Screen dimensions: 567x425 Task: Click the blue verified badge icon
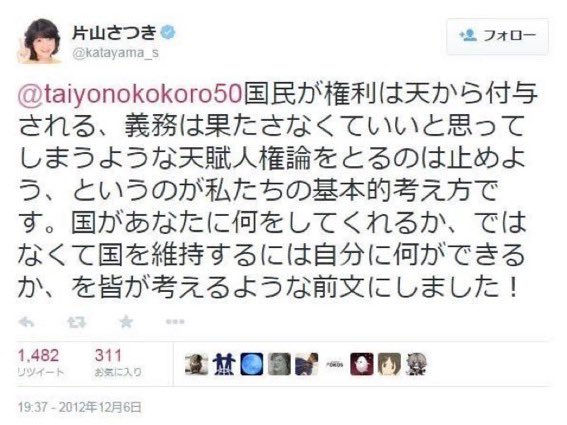pyautogui.click(x=168, y=33)
